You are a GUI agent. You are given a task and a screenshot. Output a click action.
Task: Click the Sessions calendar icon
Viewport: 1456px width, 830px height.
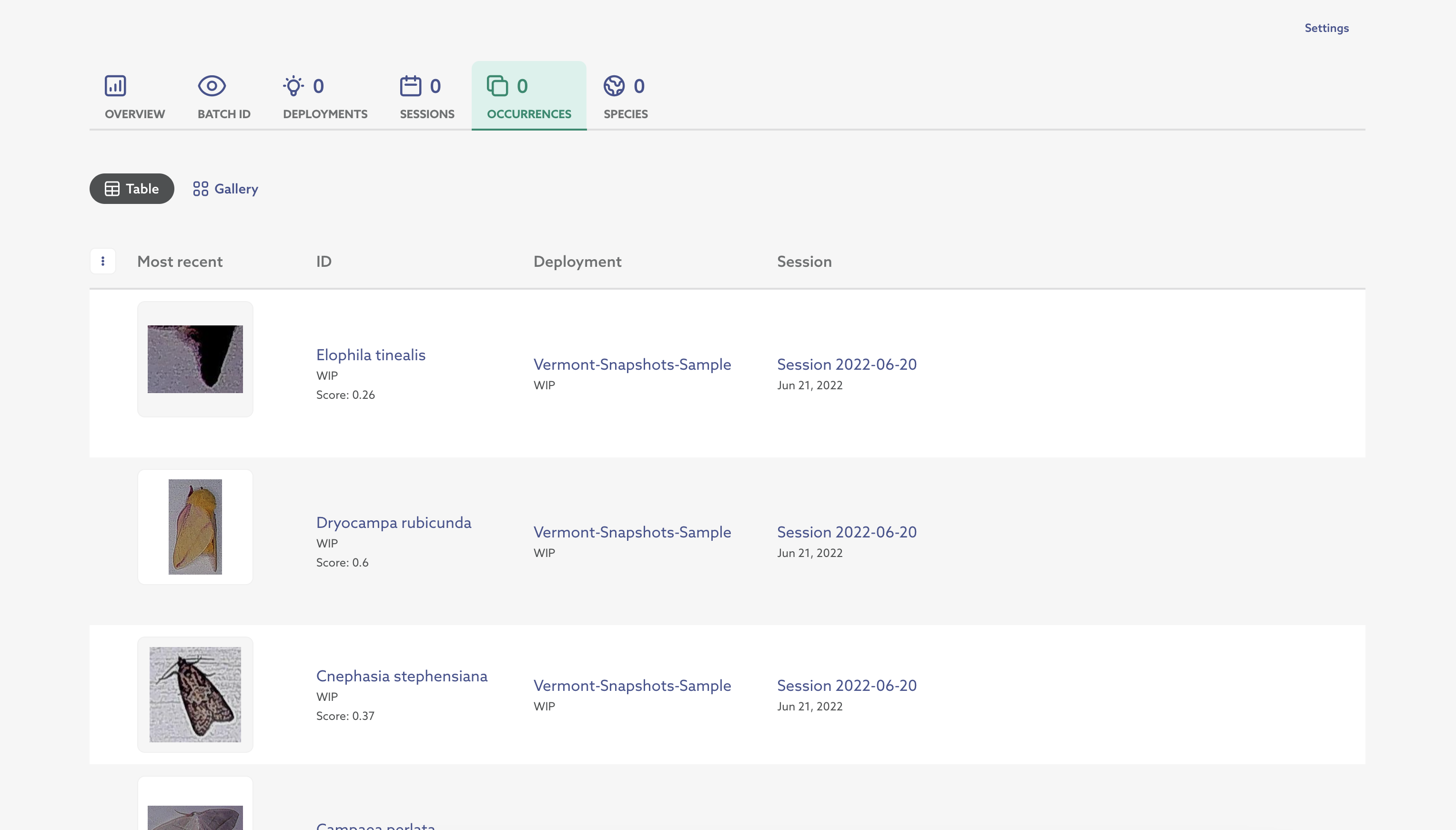tap(410, 86)
